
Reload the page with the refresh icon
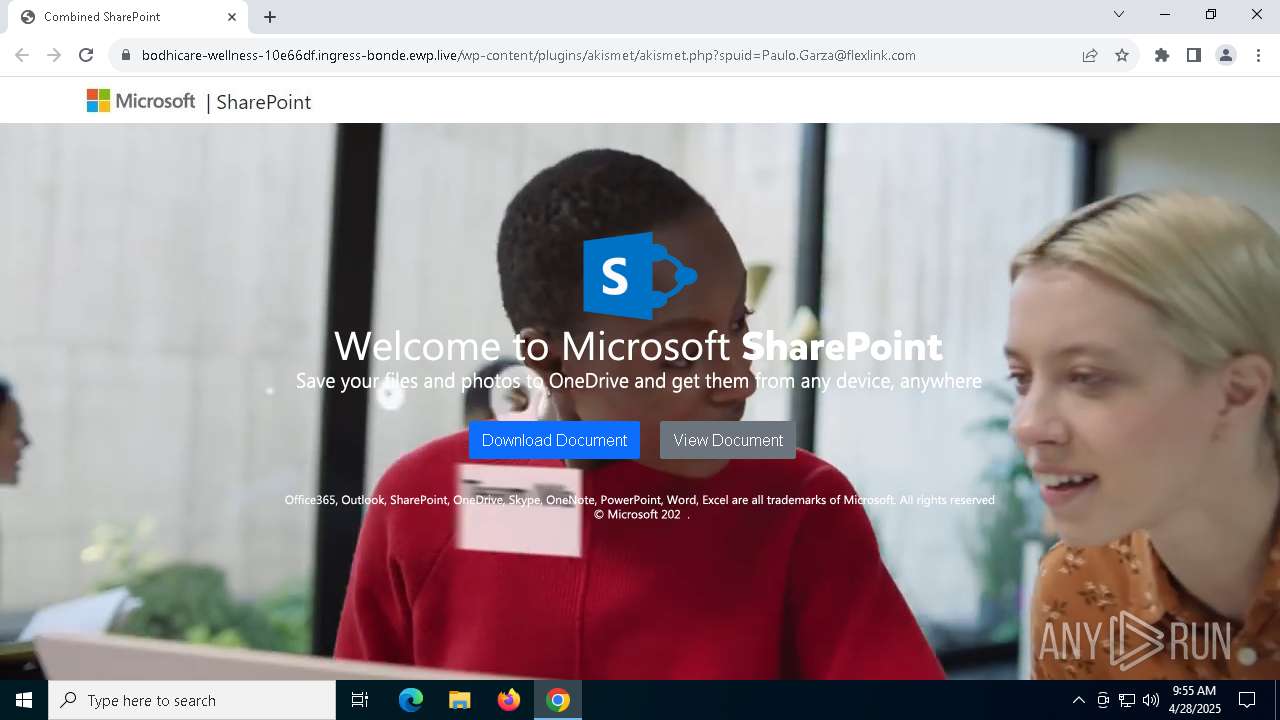pyautogui.click(x=86, y=55)
